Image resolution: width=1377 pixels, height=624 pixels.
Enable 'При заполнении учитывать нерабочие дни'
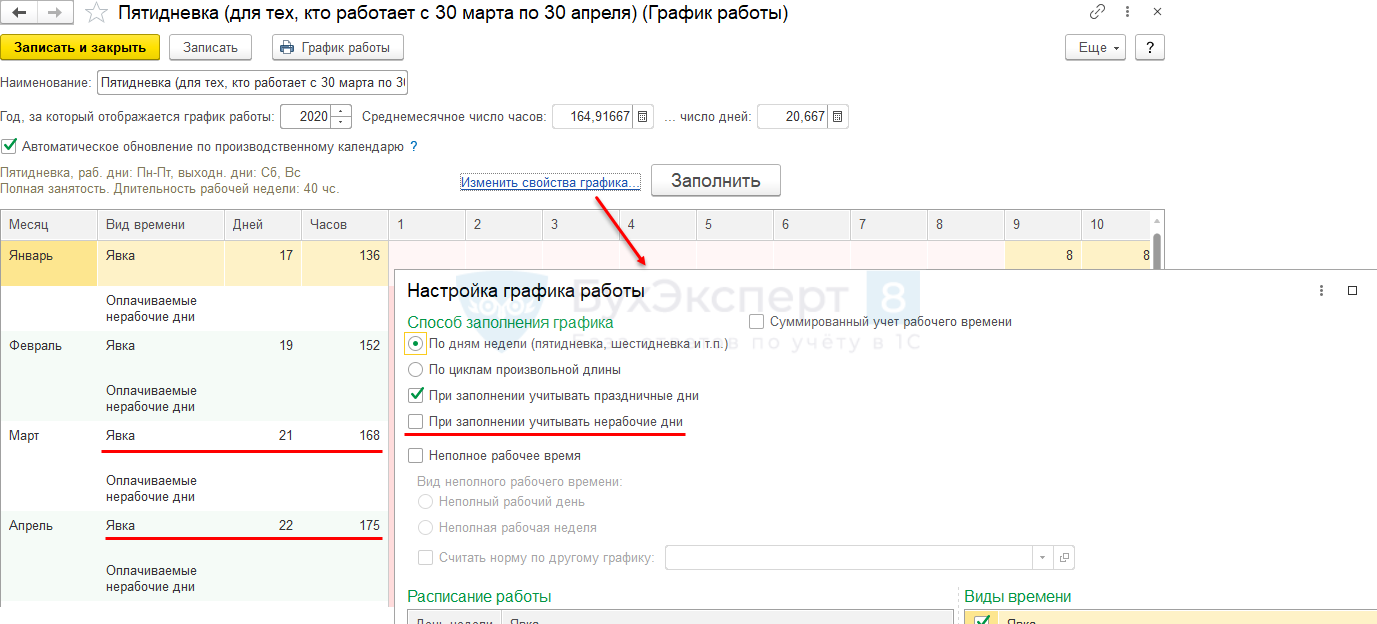tap(417, 422)
